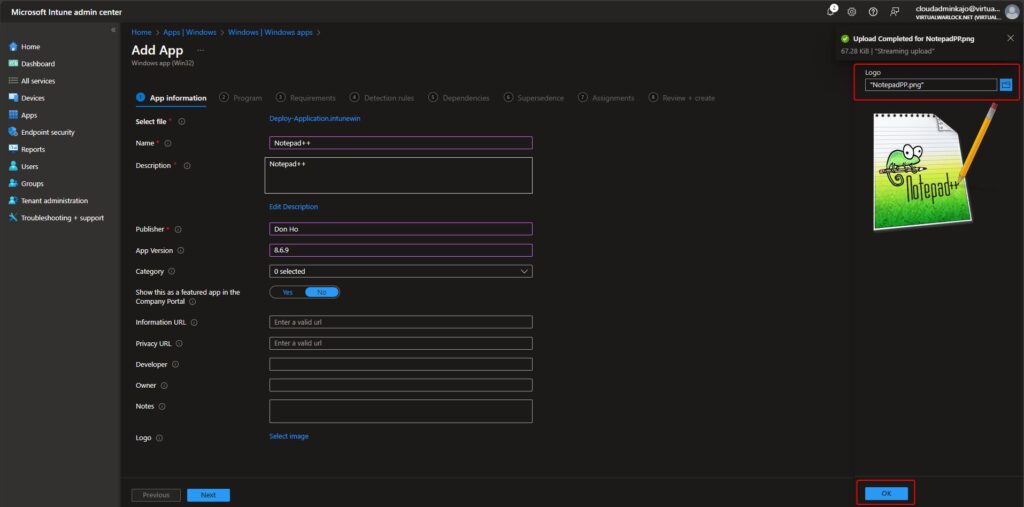Show info tooltip next to Privacy URL
This screenshot has height=507, width=1024.
point(179,344)
